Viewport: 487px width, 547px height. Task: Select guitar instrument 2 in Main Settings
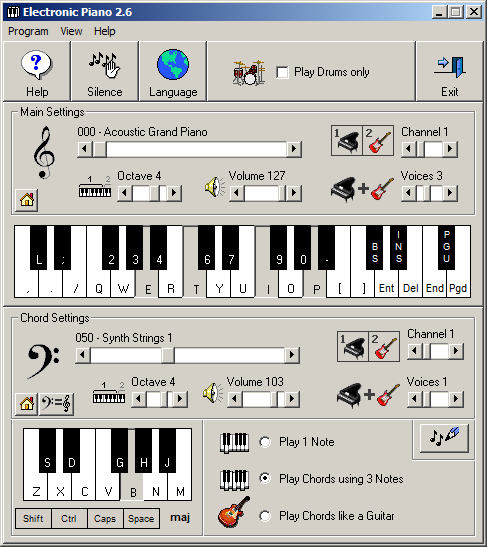(378, 141)
